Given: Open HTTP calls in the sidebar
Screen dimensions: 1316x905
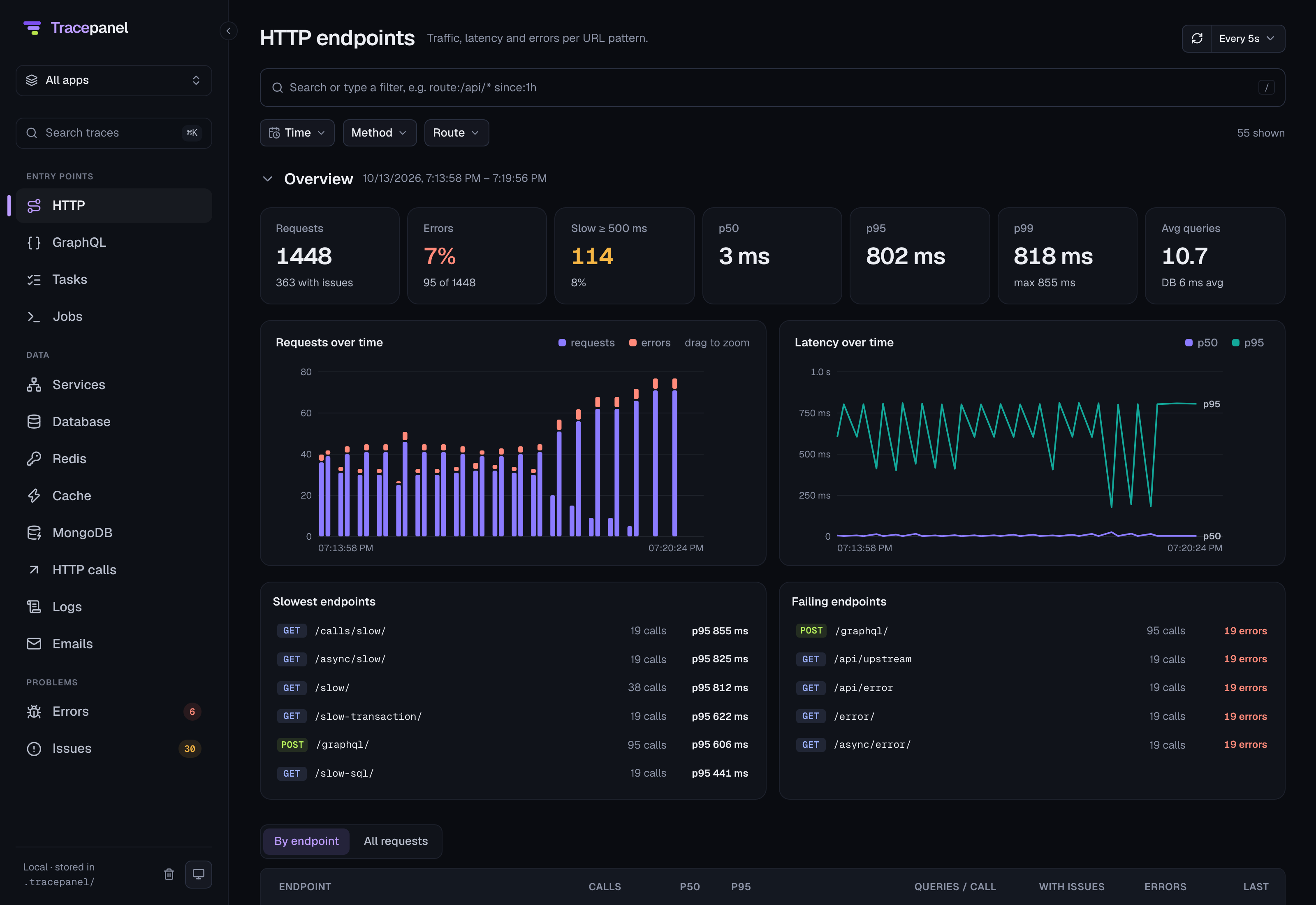Looking at the screenshot, I should click(114, 570).
